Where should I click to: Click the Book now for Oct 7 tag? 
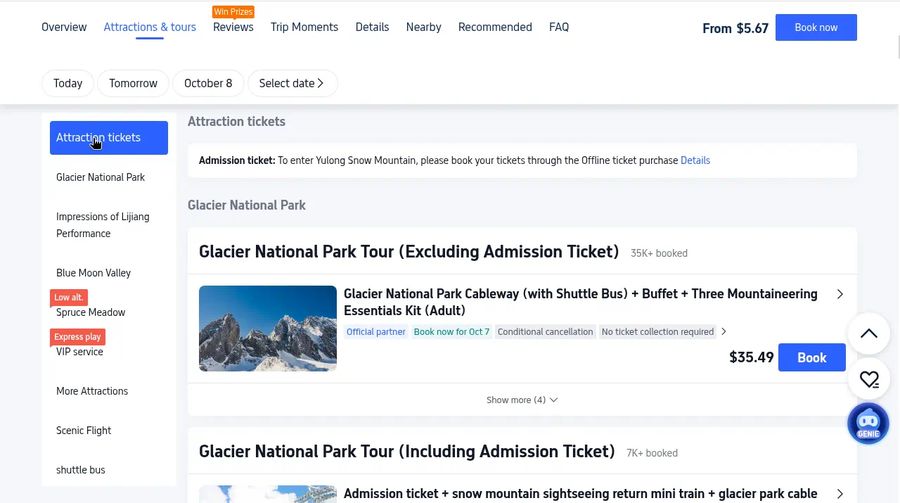[x=452, y=331]
